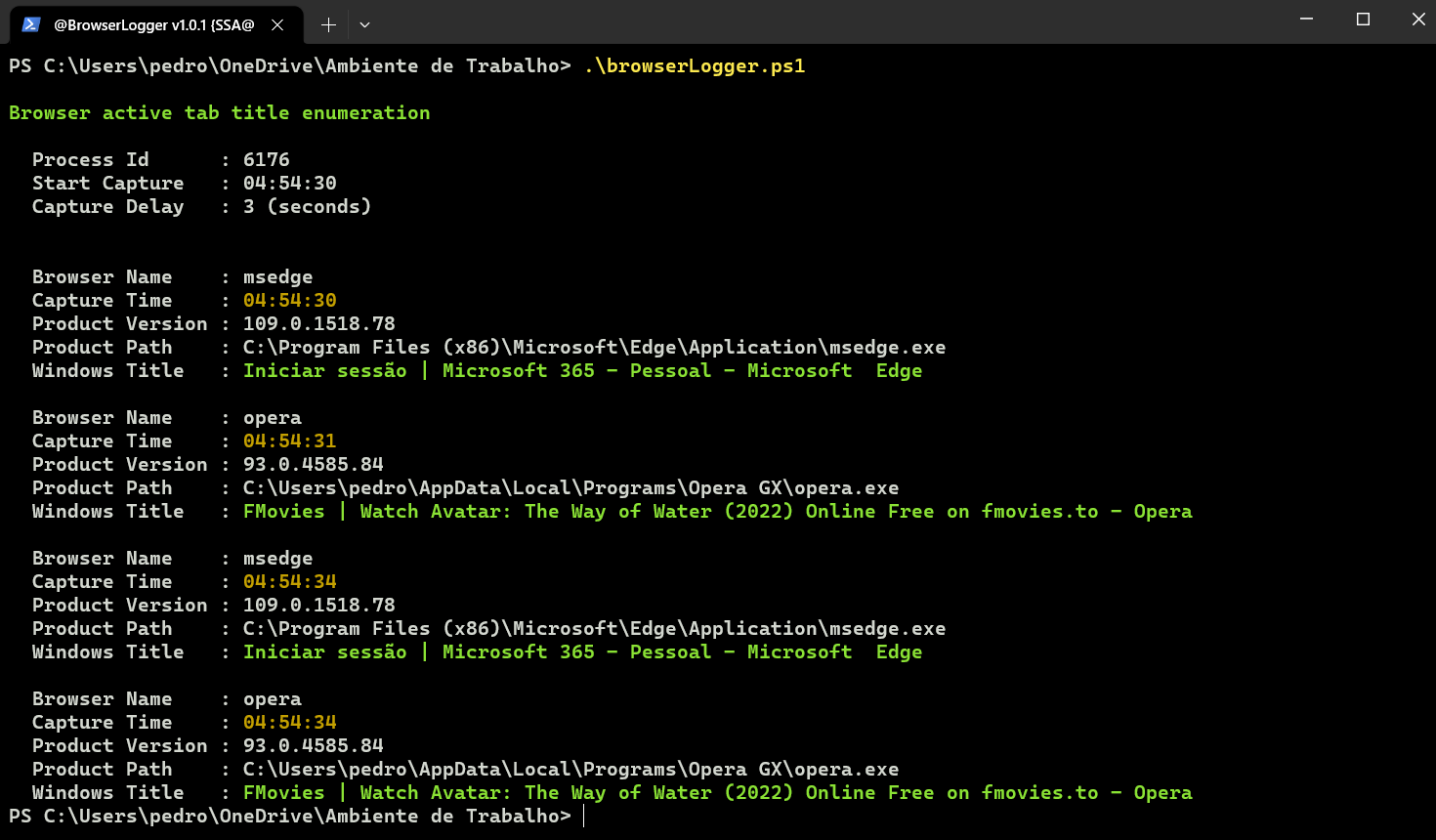
Task: Click the orange capture time 04:54:30
Action: pos(290,301)
